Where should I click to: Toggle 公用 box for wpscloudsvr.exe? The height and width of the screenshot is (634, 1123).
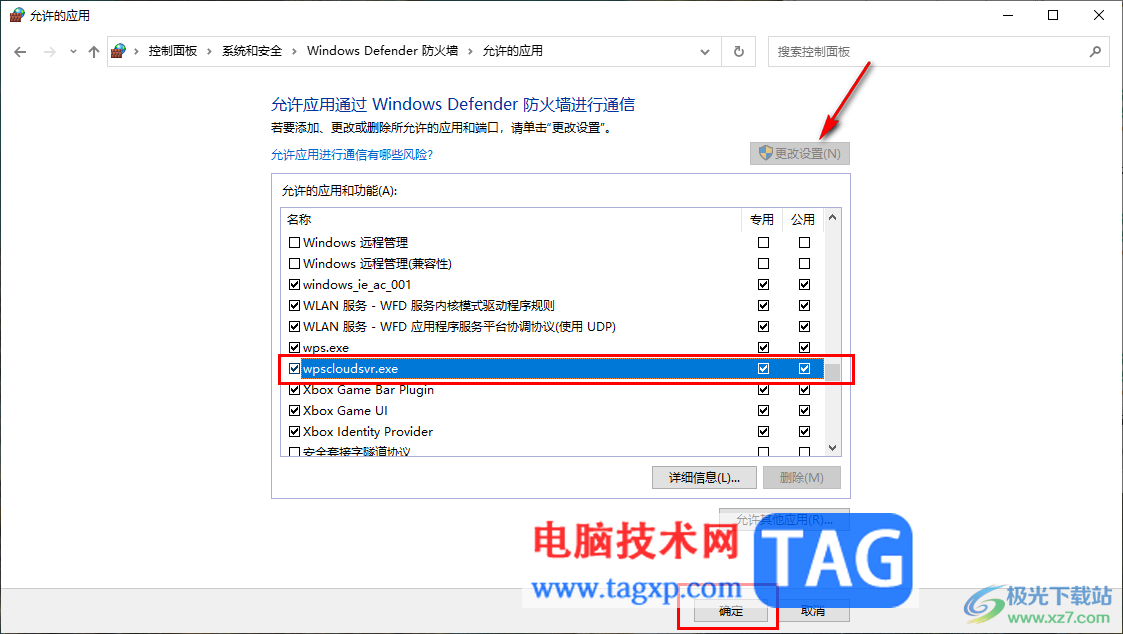804,369
